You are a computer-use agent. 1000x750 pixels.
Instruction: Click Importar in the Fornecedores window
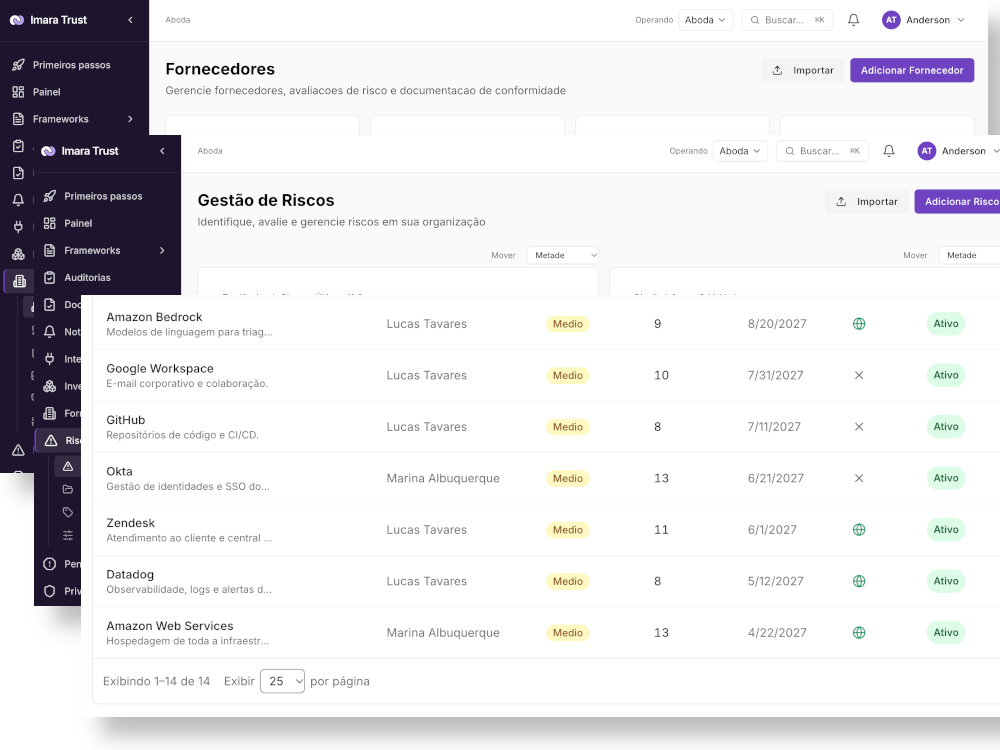click(803, 70)
